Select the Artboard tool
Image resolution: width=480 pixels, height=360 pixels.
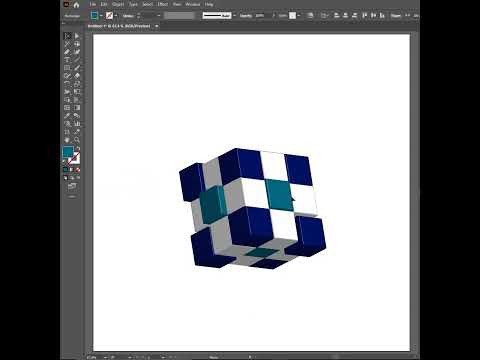68,132
